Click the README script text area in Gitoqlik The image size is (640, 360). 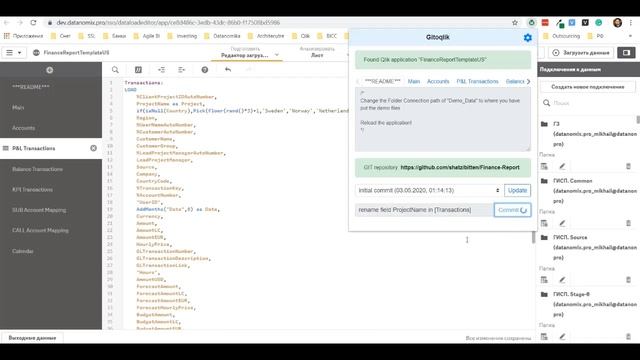(443, 119)
